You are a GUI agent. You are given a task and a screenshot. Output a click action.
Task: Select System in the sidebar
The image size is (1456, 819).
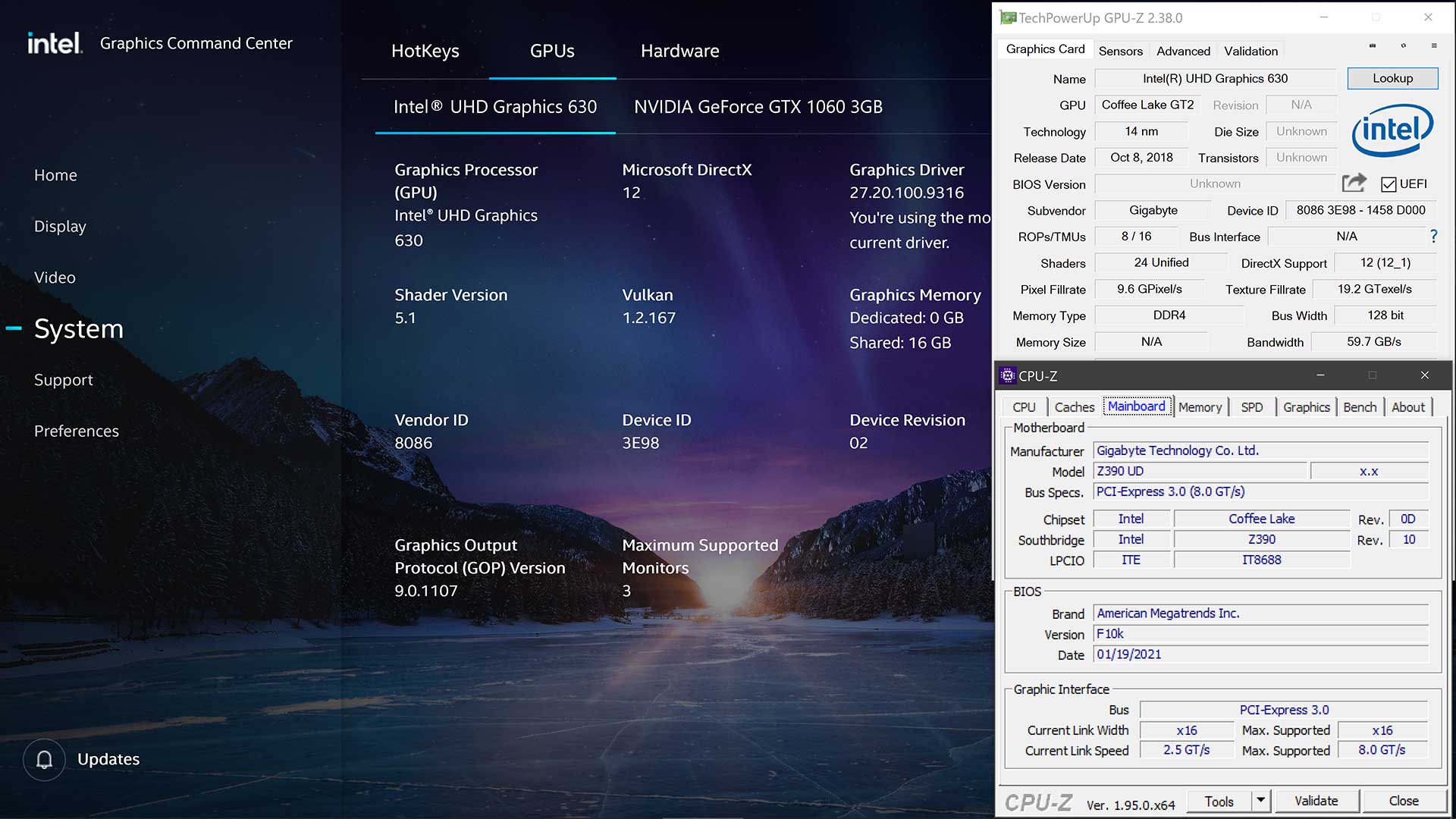pos(79,328)
